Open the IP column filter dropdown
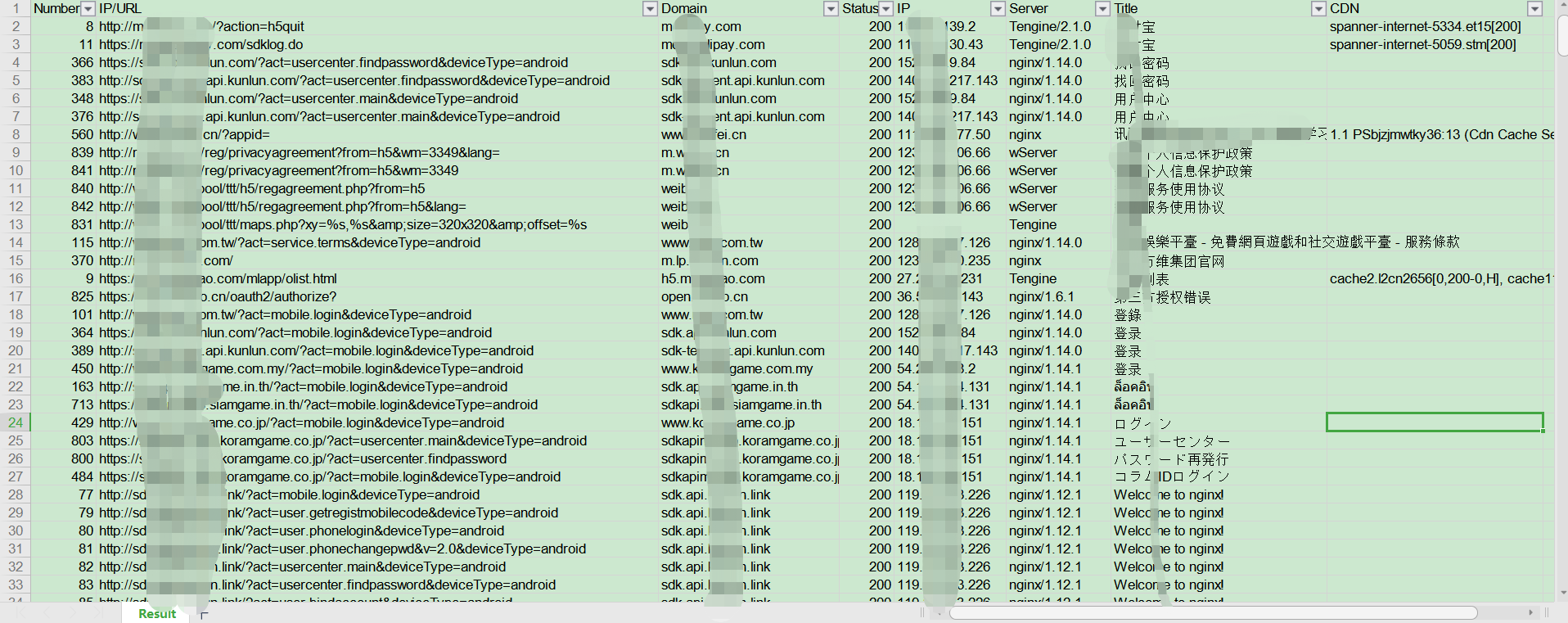1568x623 pixels. click(x=998, y=9)
